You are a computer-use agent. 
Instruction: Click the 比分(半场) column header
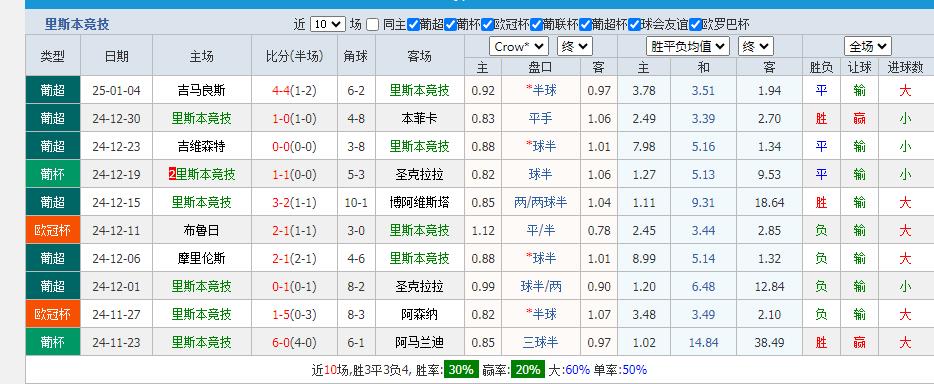[295, 56]
